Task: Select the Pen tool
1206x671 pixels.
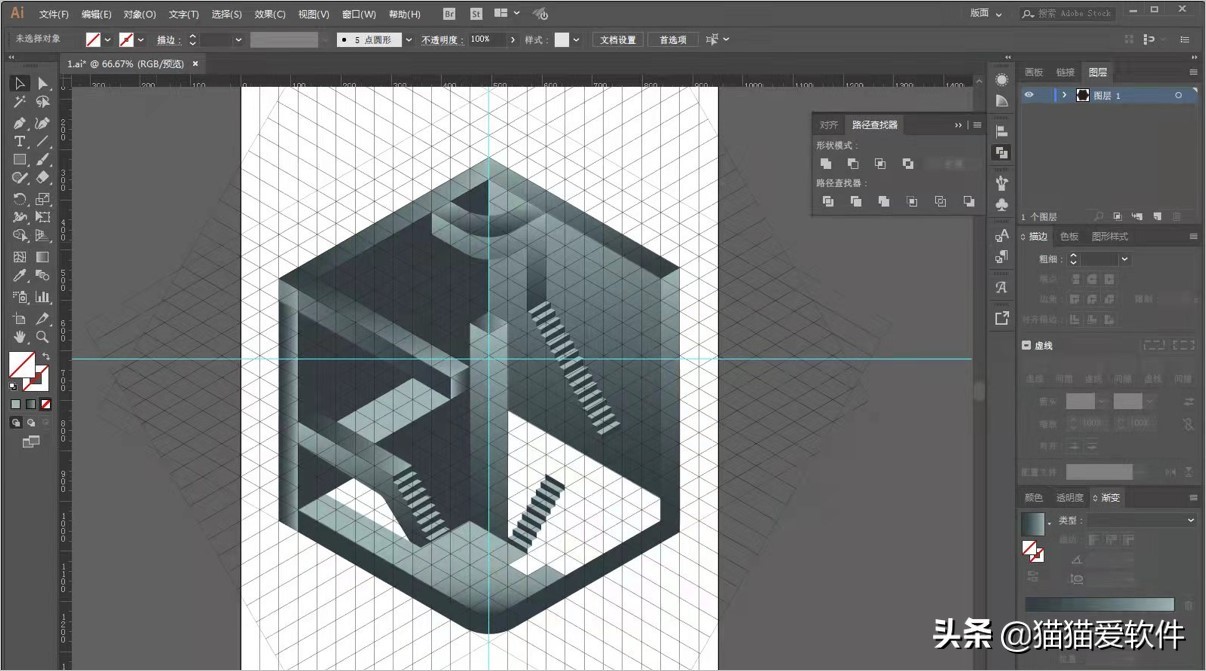Action: click(19, 122)
